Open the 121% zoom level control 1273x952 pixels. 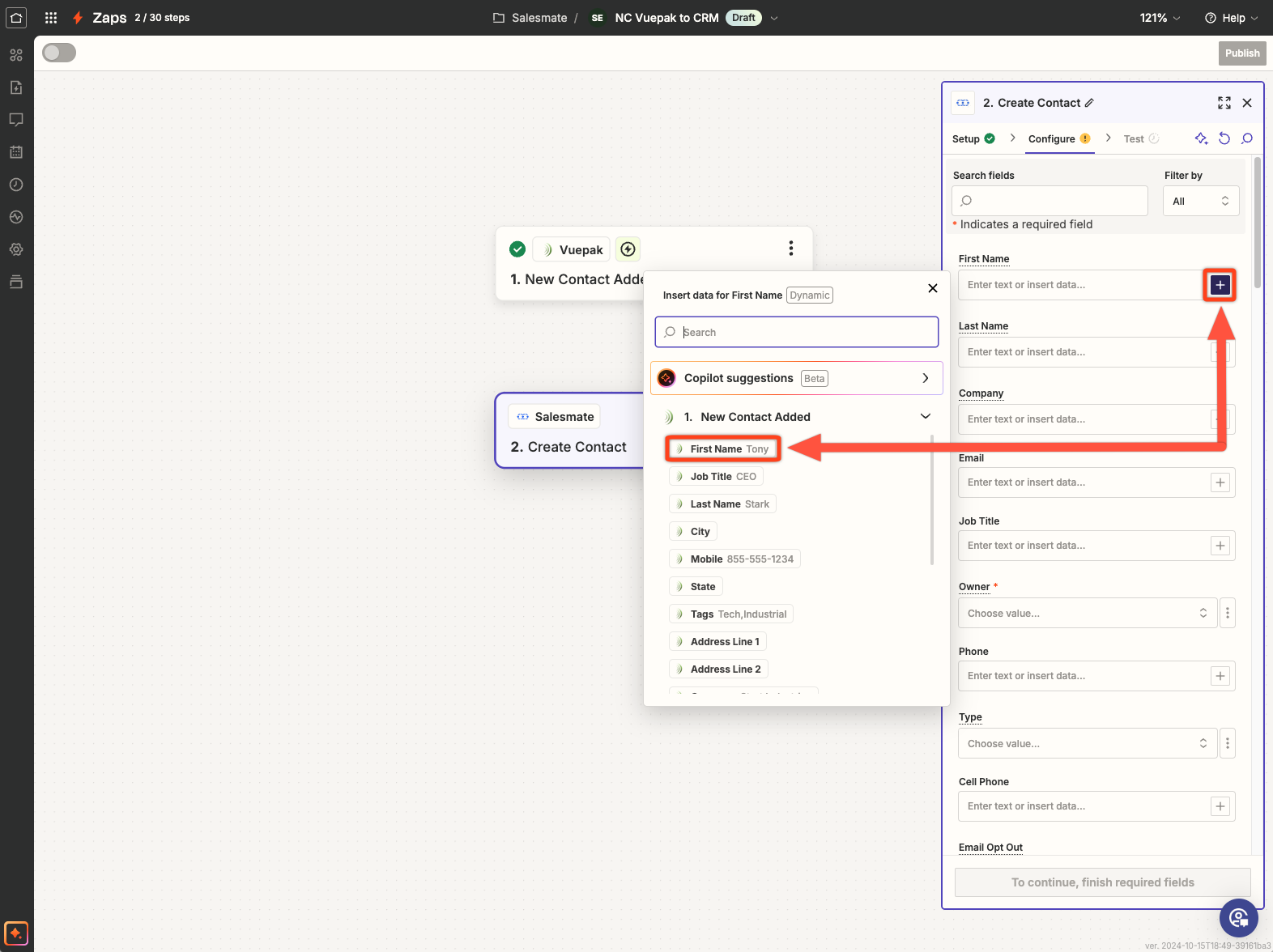coord(1160,18)
